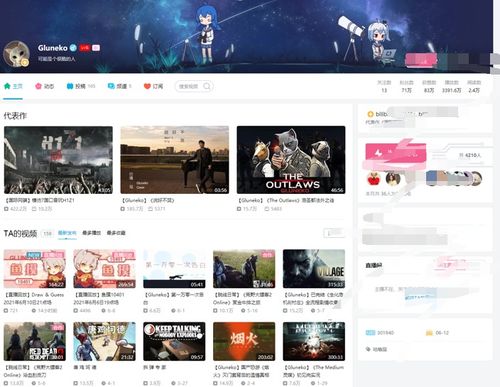500x387 pixels.
Task: Sort videos by 最多收藏
Action: pyautogui.click(x=116, y=233)
